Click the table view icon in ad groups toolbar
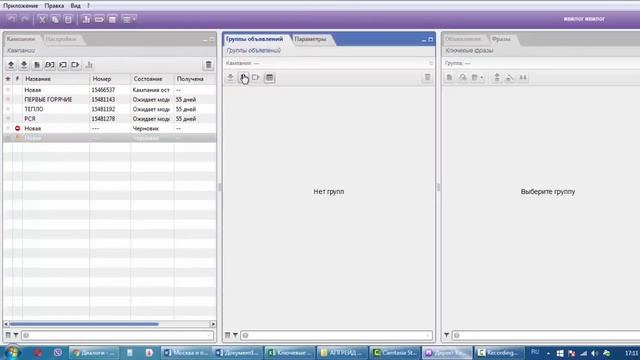The width and height of the screenshot is (640, 360). (269, 78)
